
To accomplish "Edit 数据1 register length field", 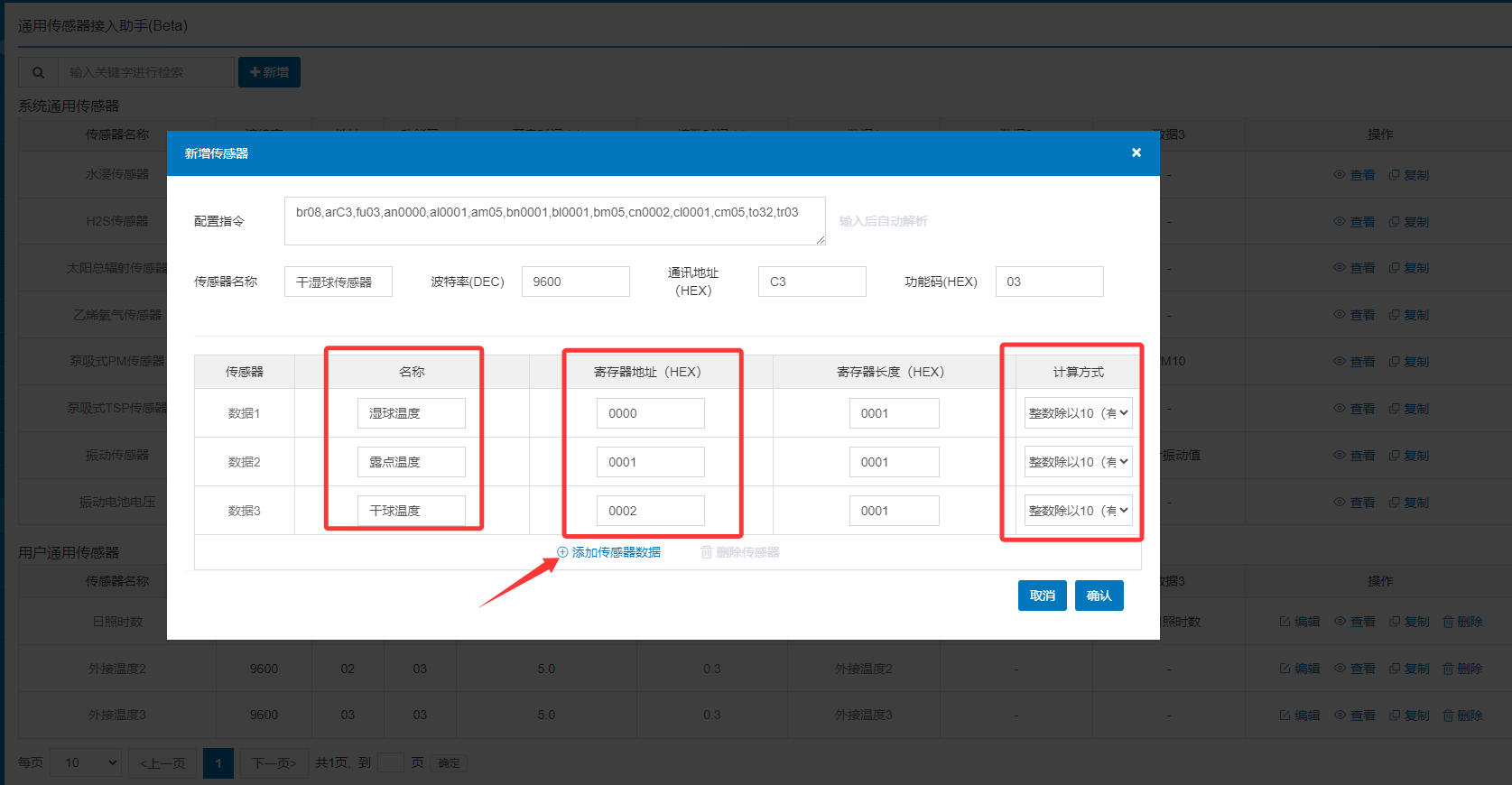I will 895,413.
